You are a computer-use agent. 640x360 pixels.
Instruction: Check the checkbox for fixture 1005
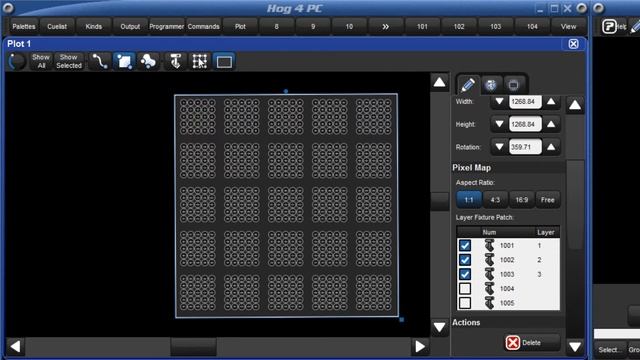465,303
